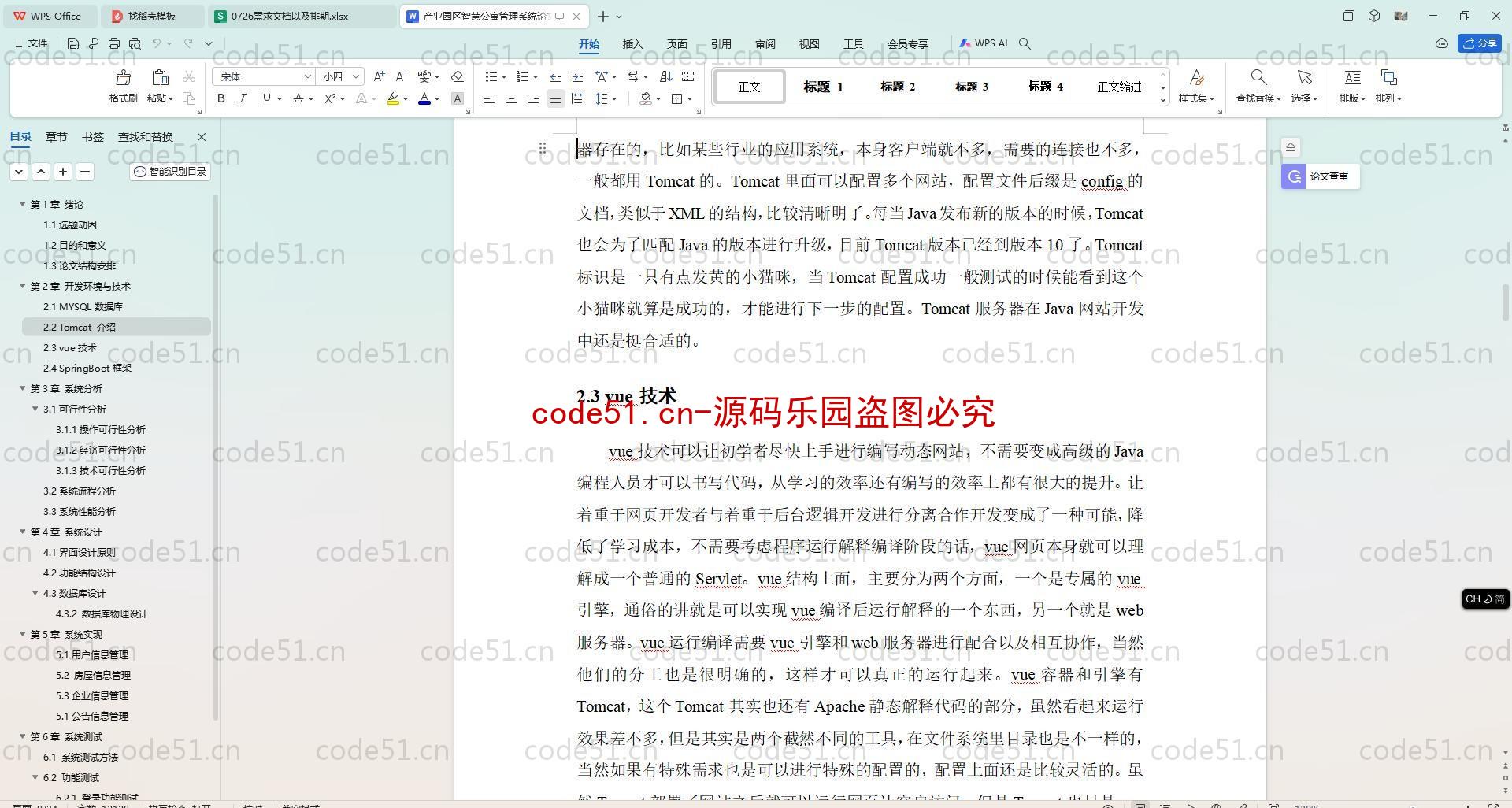The width and height of the screenshot is (1512, 808).
Task: Click the Select (选择) tool in ribbon
Action: pos(1304,87)
